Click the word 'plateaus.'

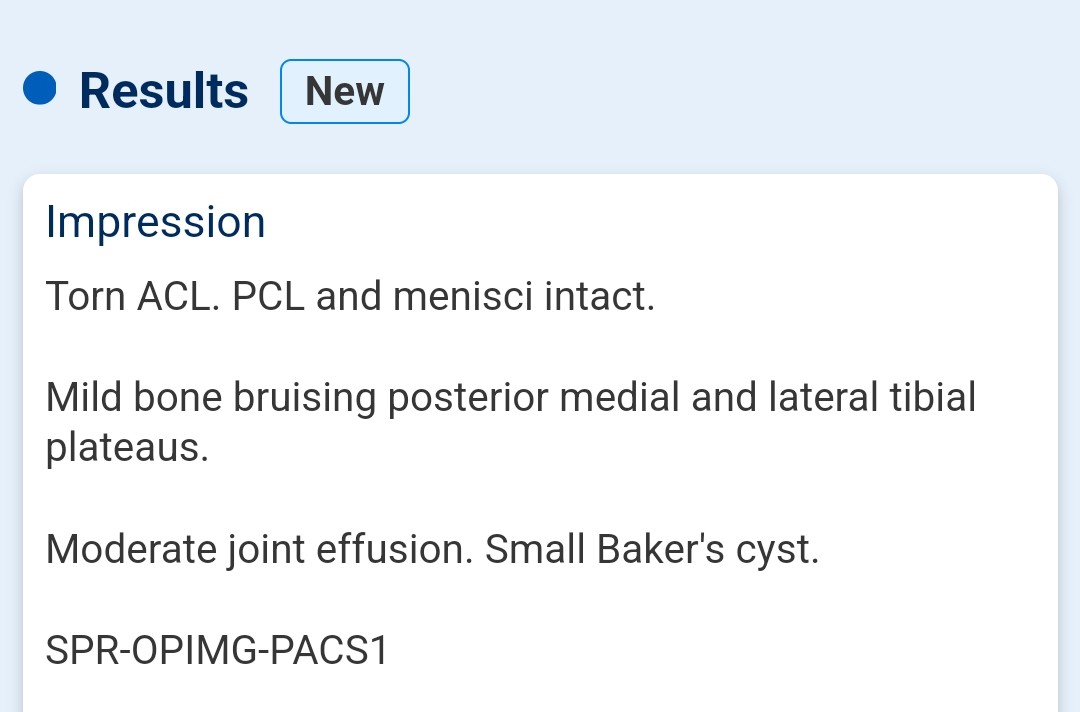click(x=127, y=449)
